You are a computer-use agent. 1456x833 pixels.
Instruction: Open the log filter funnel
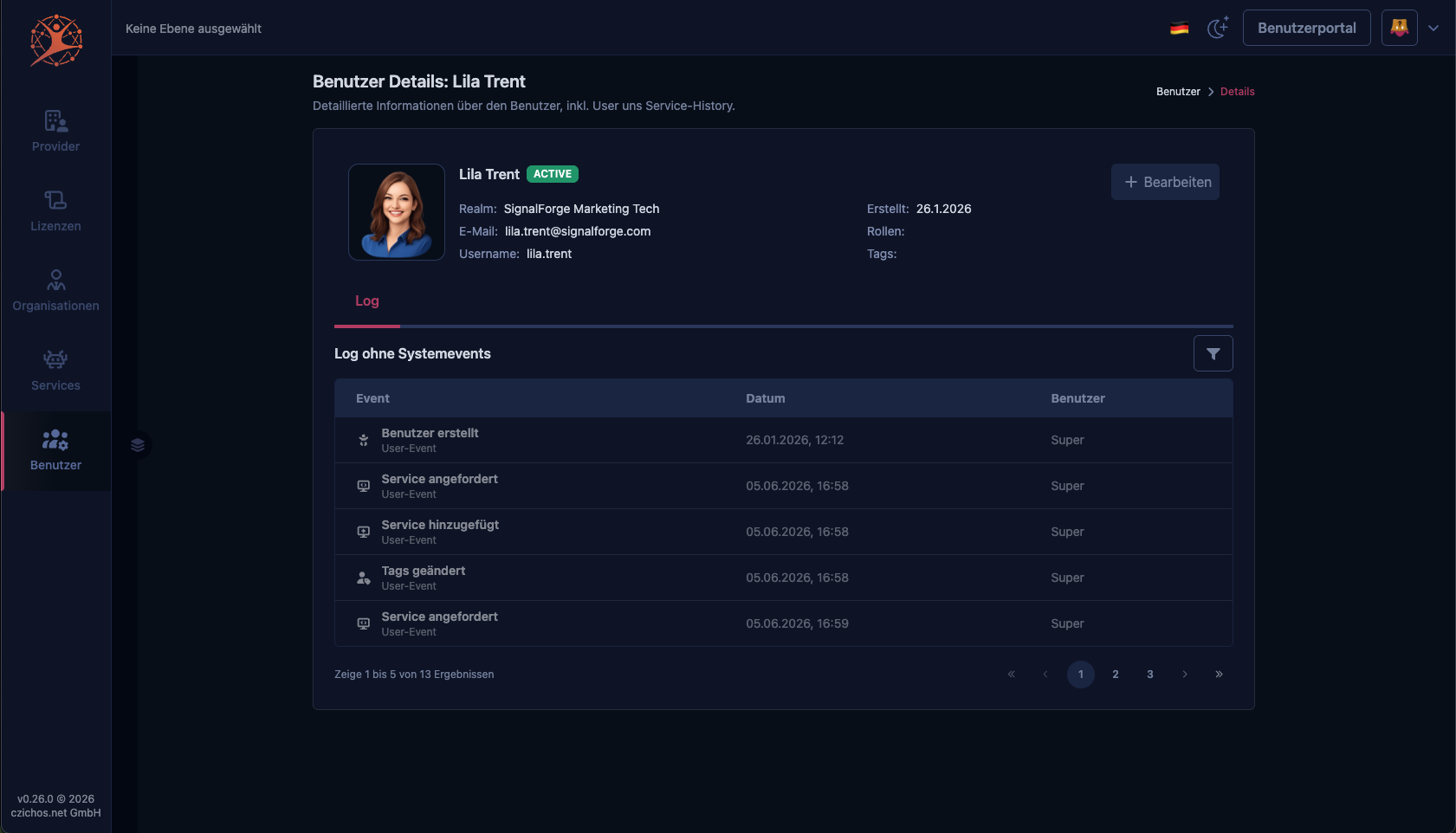(x=1213, y=353)
